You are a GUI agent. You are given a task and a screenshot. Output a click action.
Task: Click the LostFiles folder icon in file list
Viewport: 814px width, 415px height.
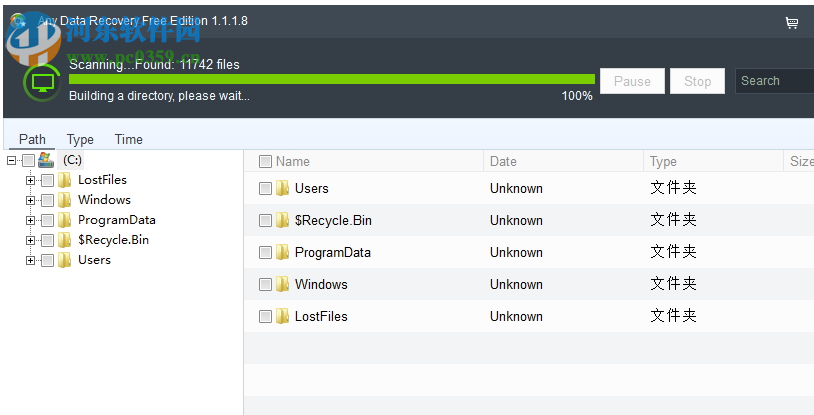point(282,316)
